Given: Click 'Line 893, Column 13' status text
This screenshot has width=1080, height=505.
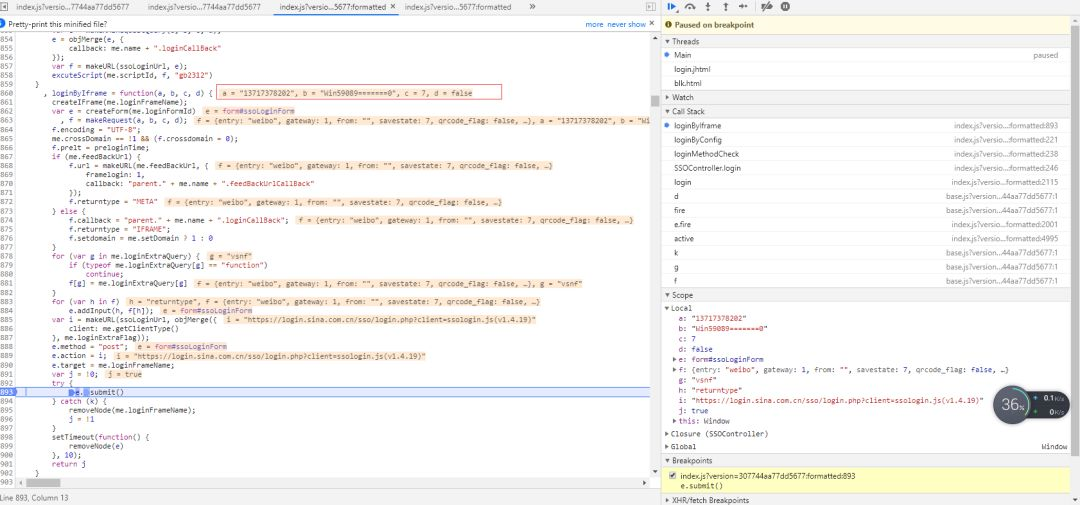Looking at the screenshot, I should (x=34, y=499).
